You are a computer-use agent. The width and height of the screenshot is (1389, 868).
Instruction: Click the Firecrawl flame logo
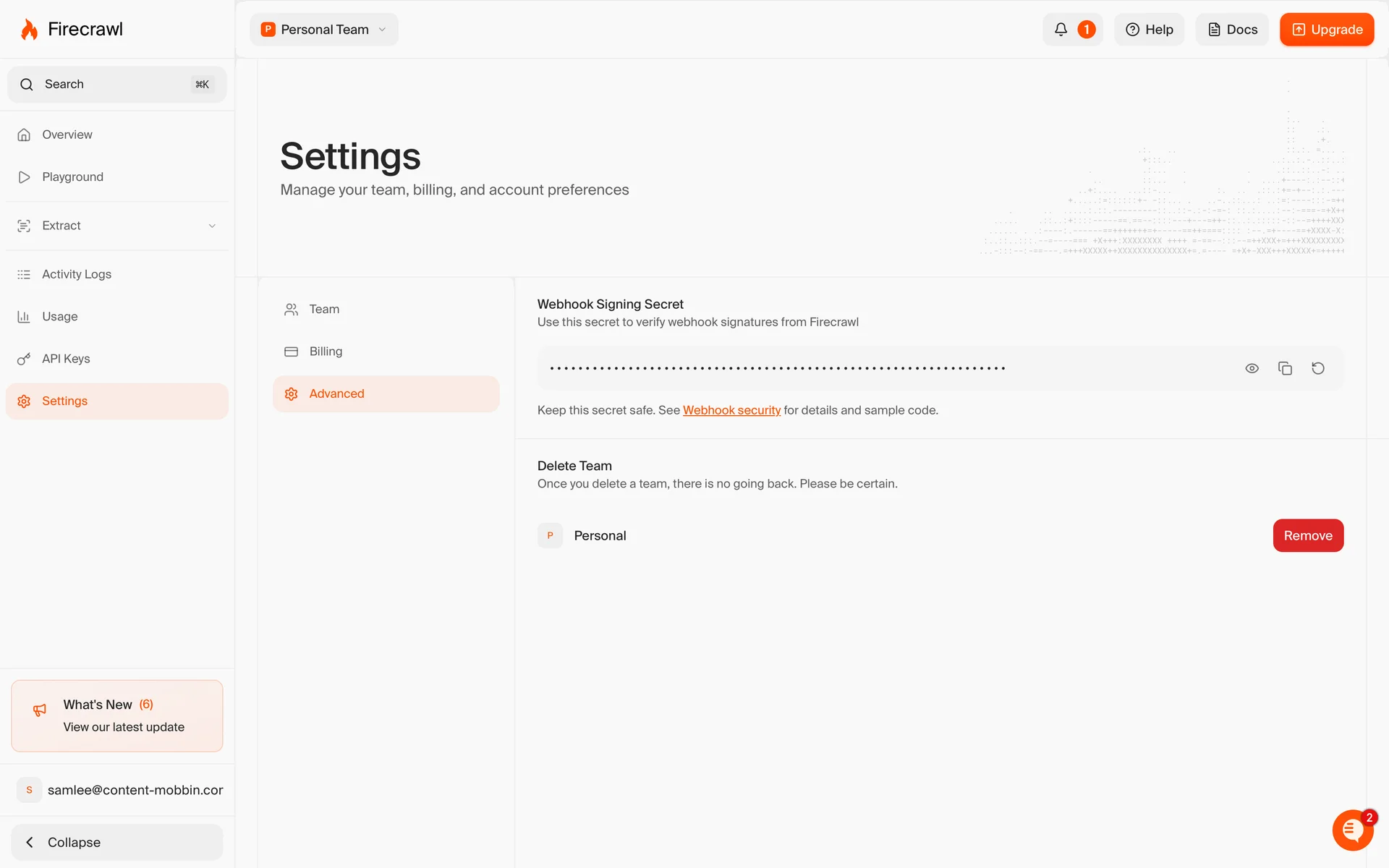(x=30, y=30)
